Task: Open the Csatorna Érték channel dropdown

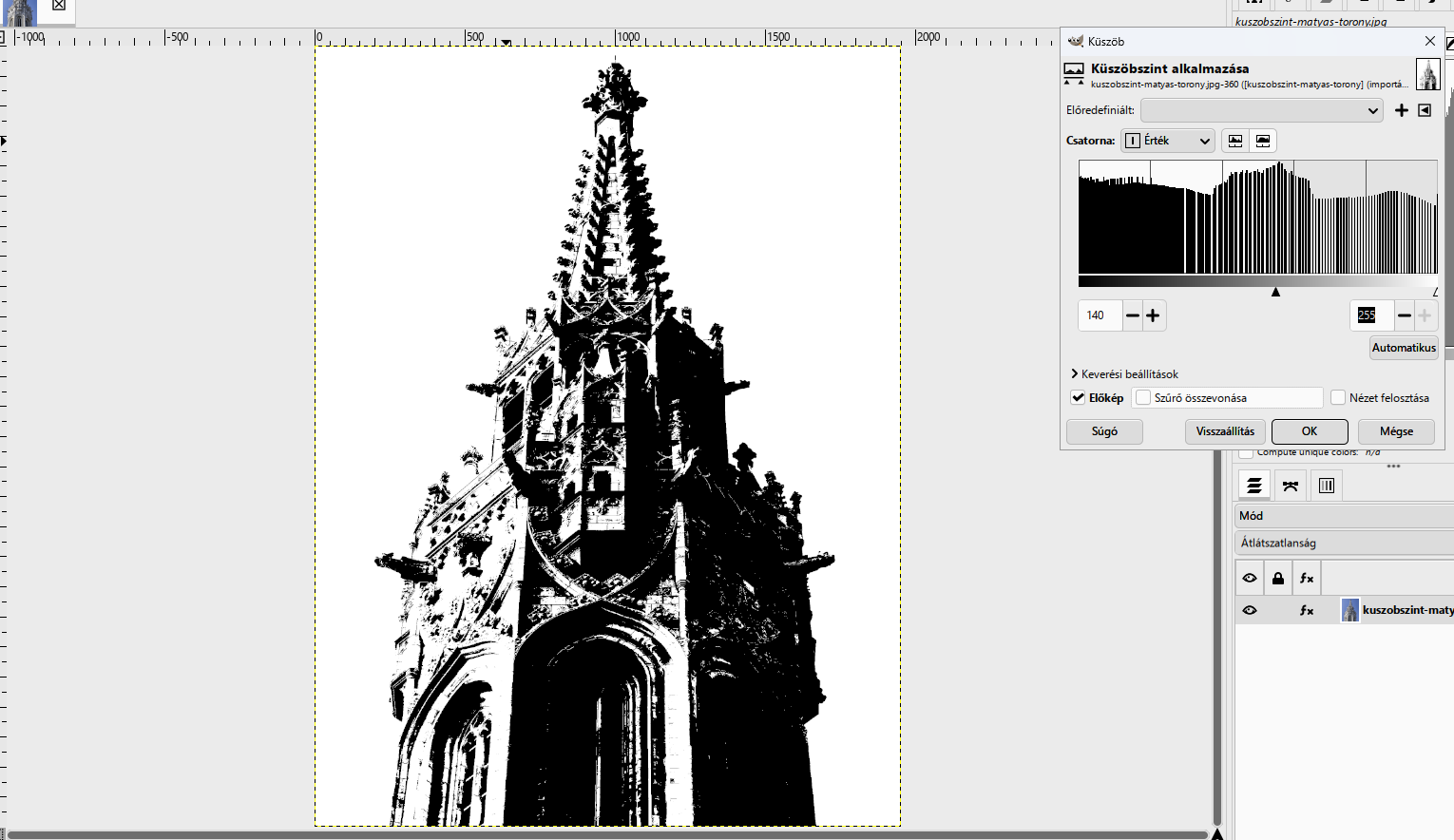Action: tap(1168, 141)
